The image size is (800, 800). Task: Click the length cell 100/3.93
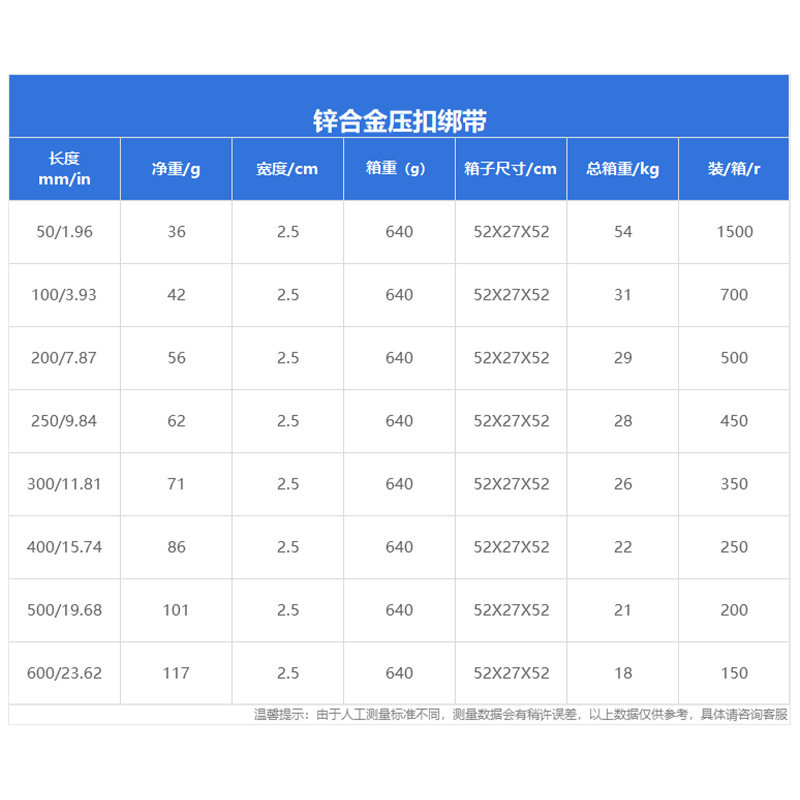pos(64,295)
